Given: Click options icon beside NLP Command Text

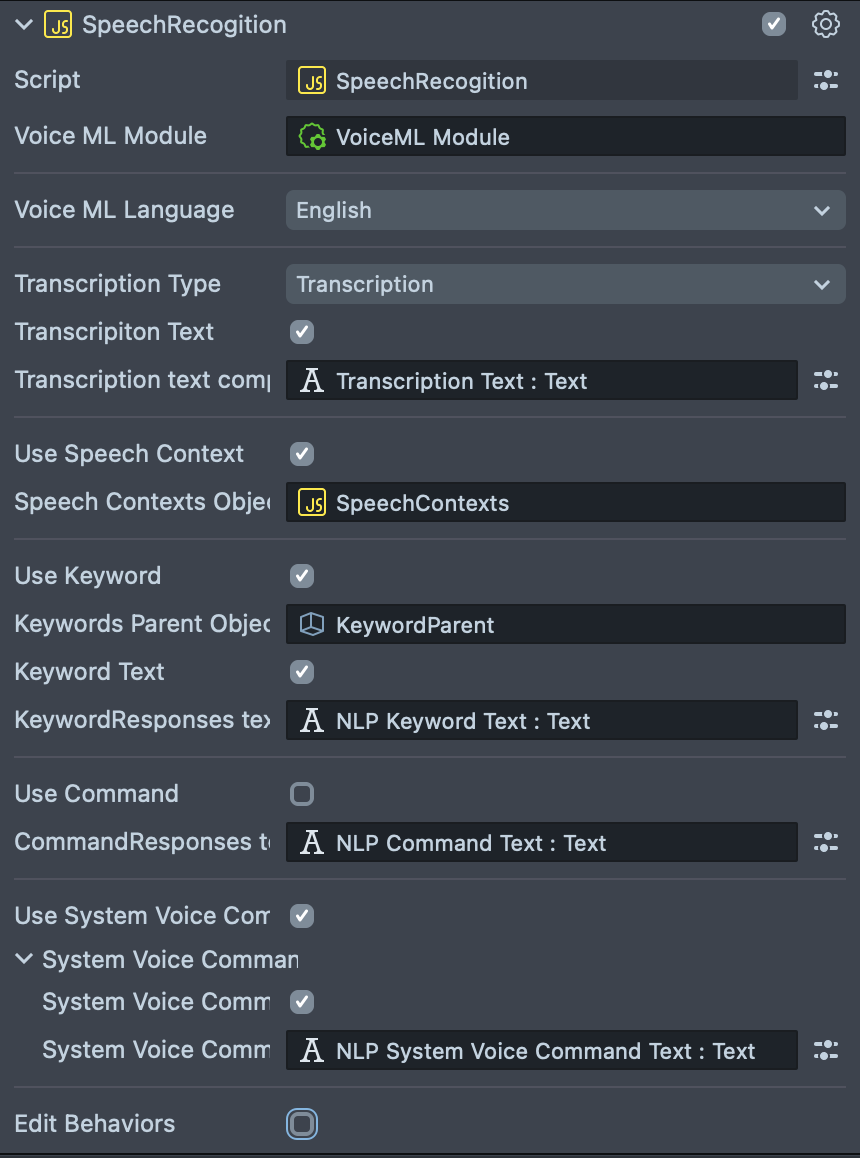Looking at the screenshot, I should pos(825,843).
